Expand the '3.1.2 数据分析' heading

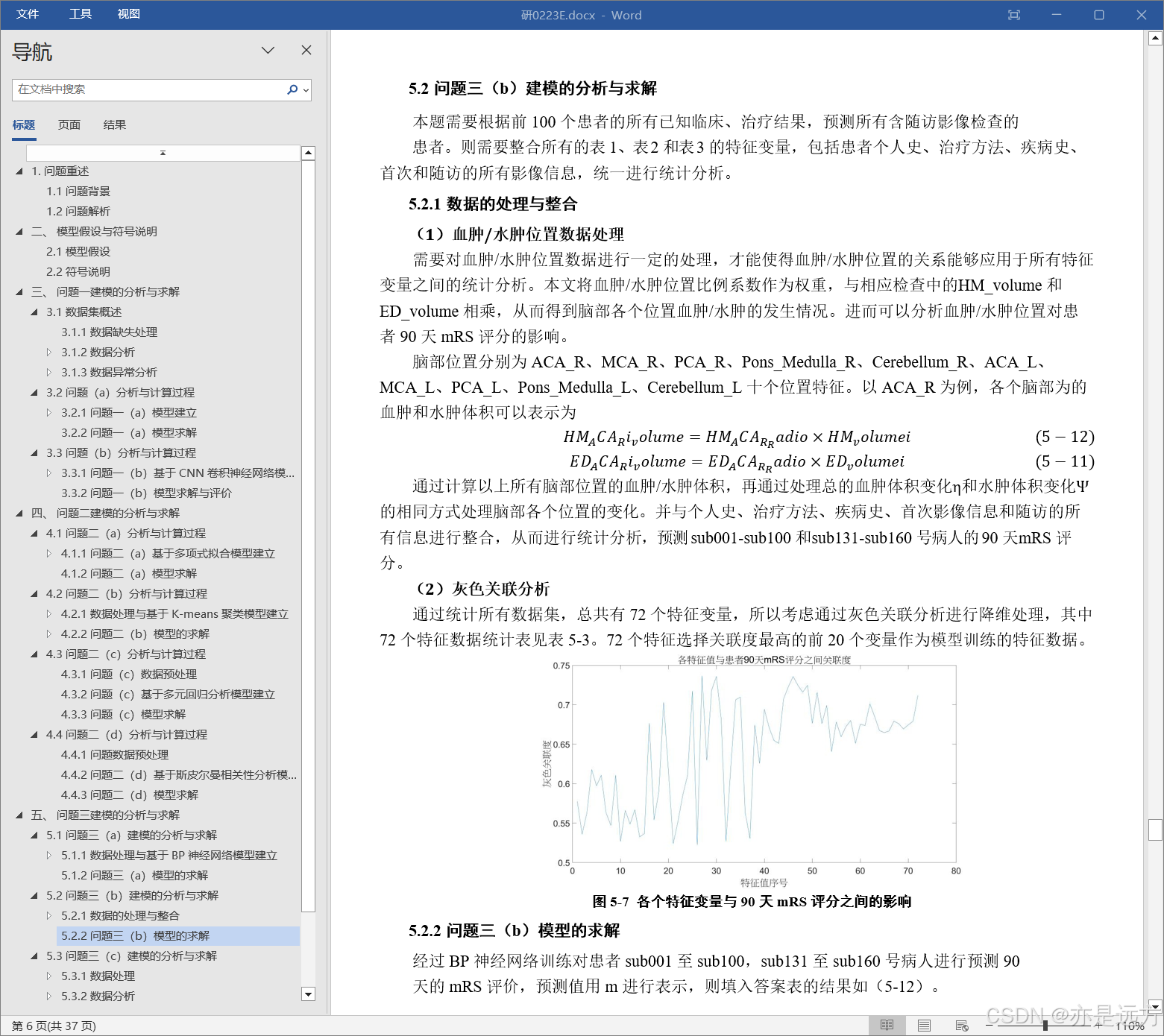tap(49, 353)
